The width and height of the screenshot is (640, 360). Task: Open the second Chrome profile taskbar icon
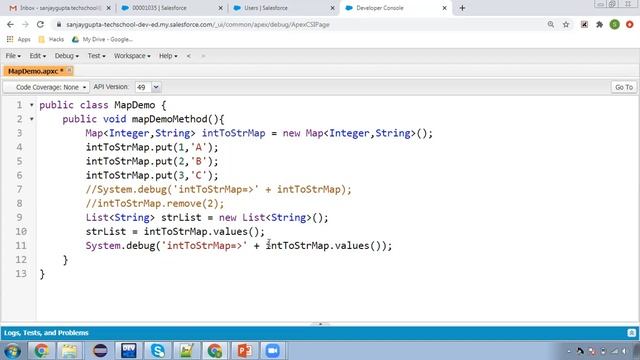[x=215, y=351]
